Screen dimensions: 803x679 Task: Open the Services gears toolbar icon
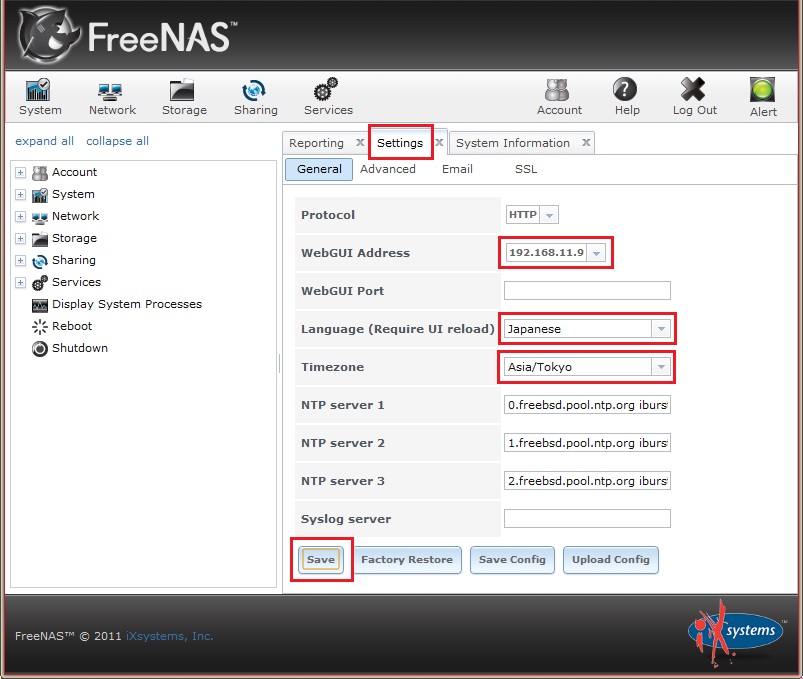326,90
